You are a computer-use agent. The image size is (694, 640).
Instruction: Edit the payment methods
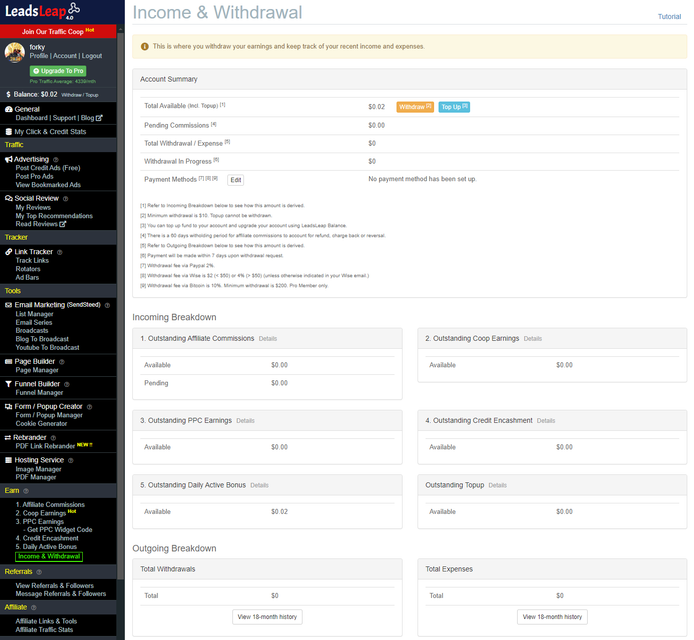click(x=236, y=180)
